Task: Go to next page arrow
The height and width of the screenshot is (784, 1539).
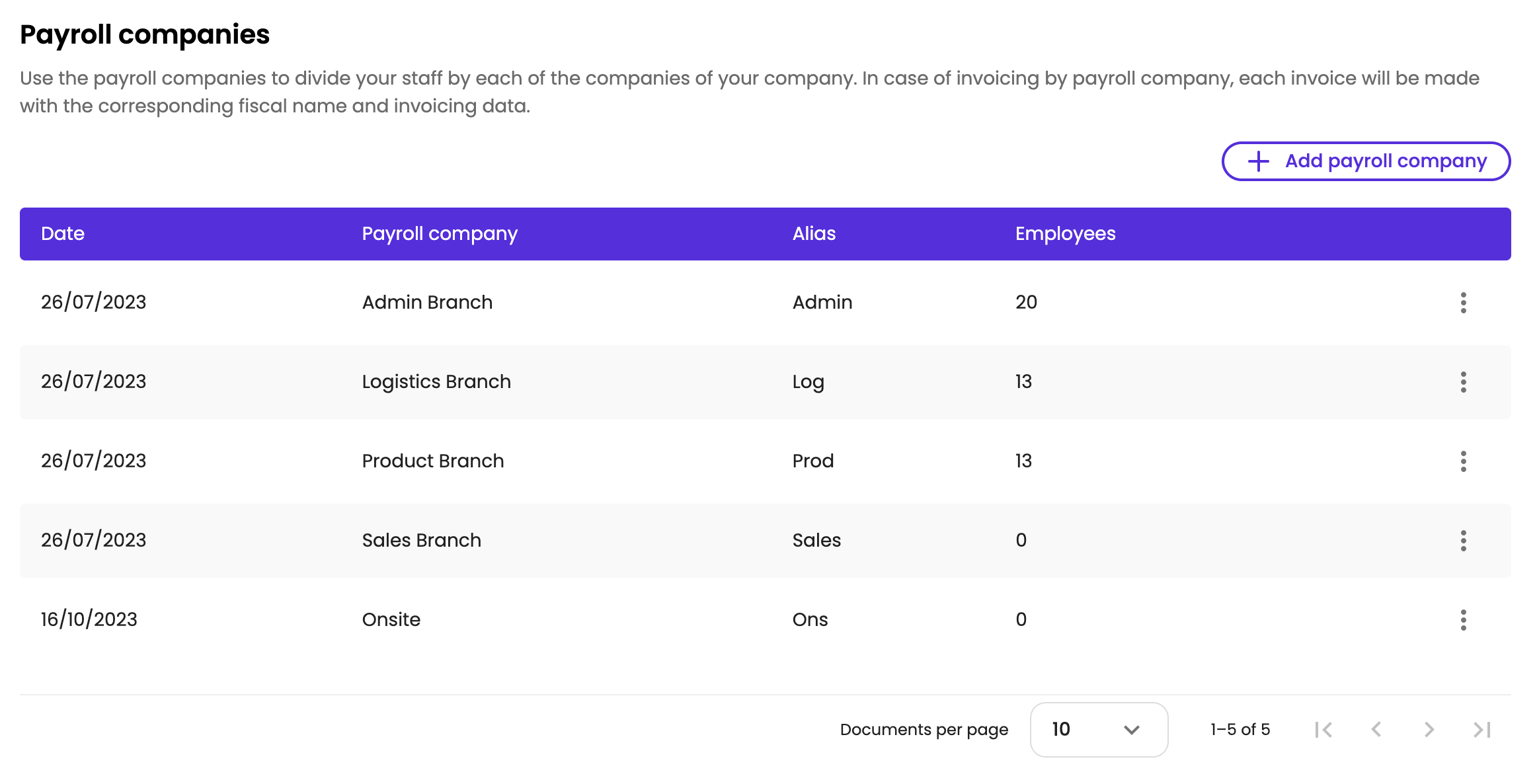Action: (x=1429, y=730)
